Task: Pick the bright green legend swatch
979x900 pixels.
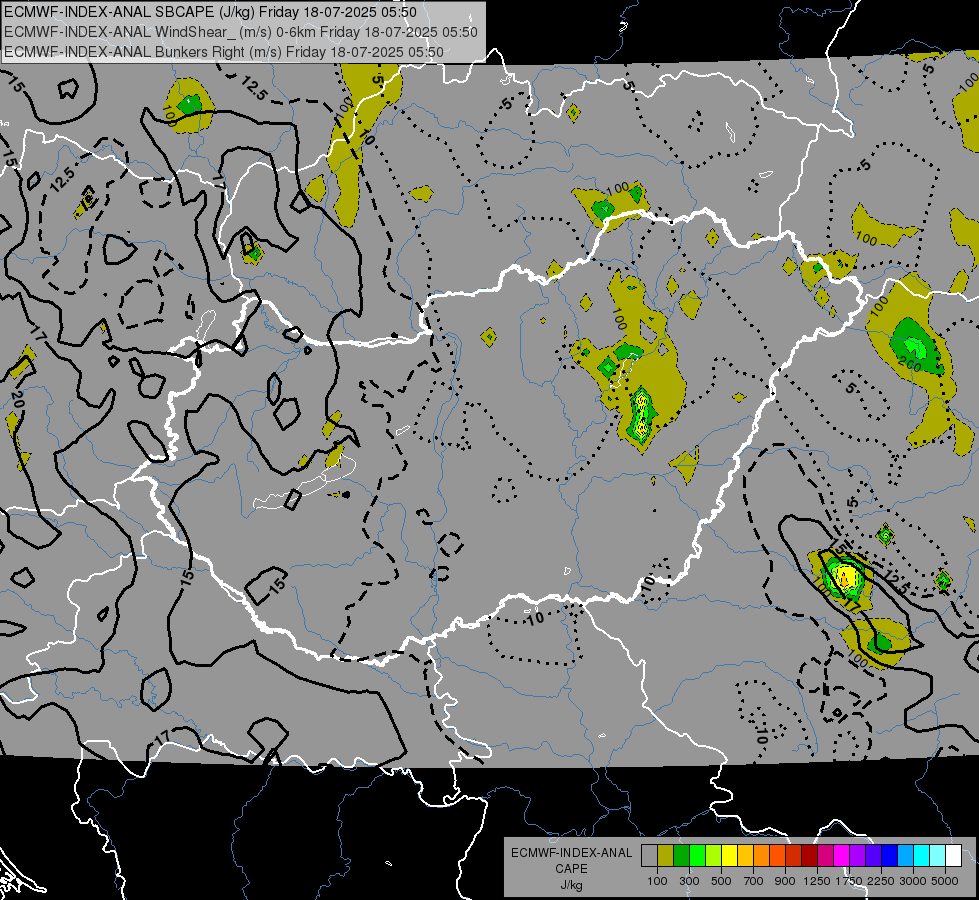Action: tap(697, 856)
